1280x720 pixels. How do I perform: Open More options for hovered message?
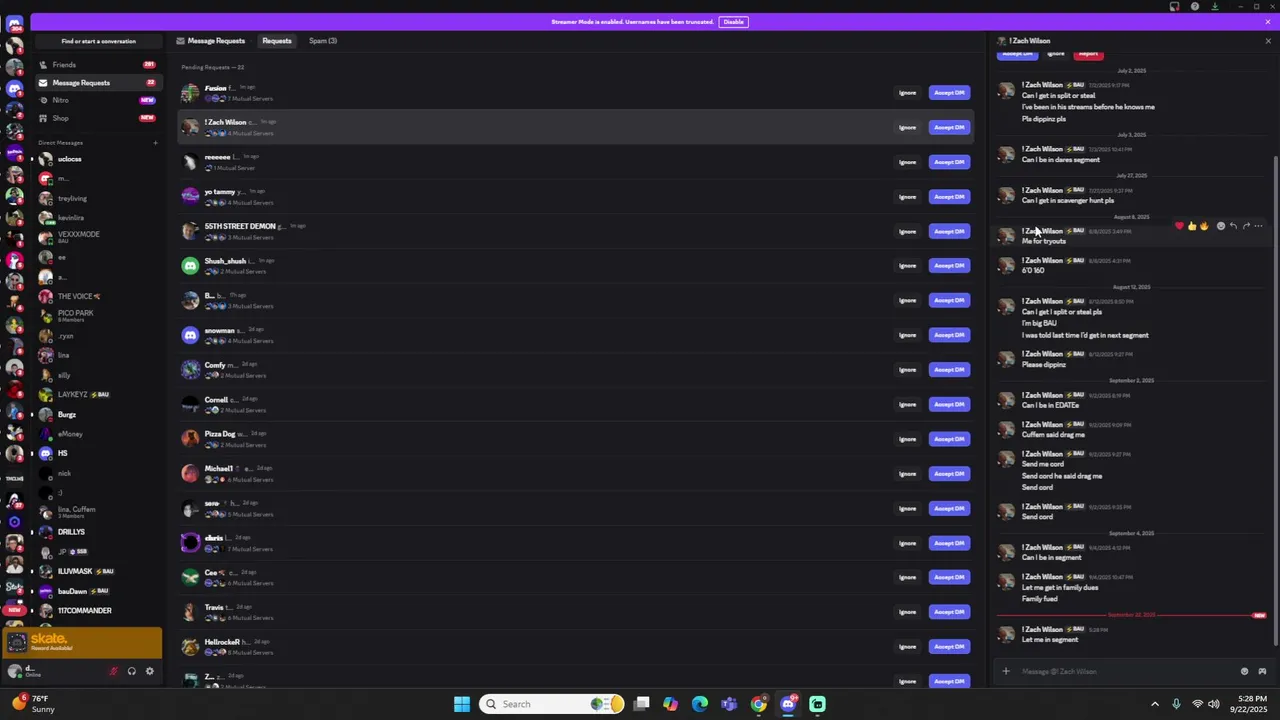1258,226
